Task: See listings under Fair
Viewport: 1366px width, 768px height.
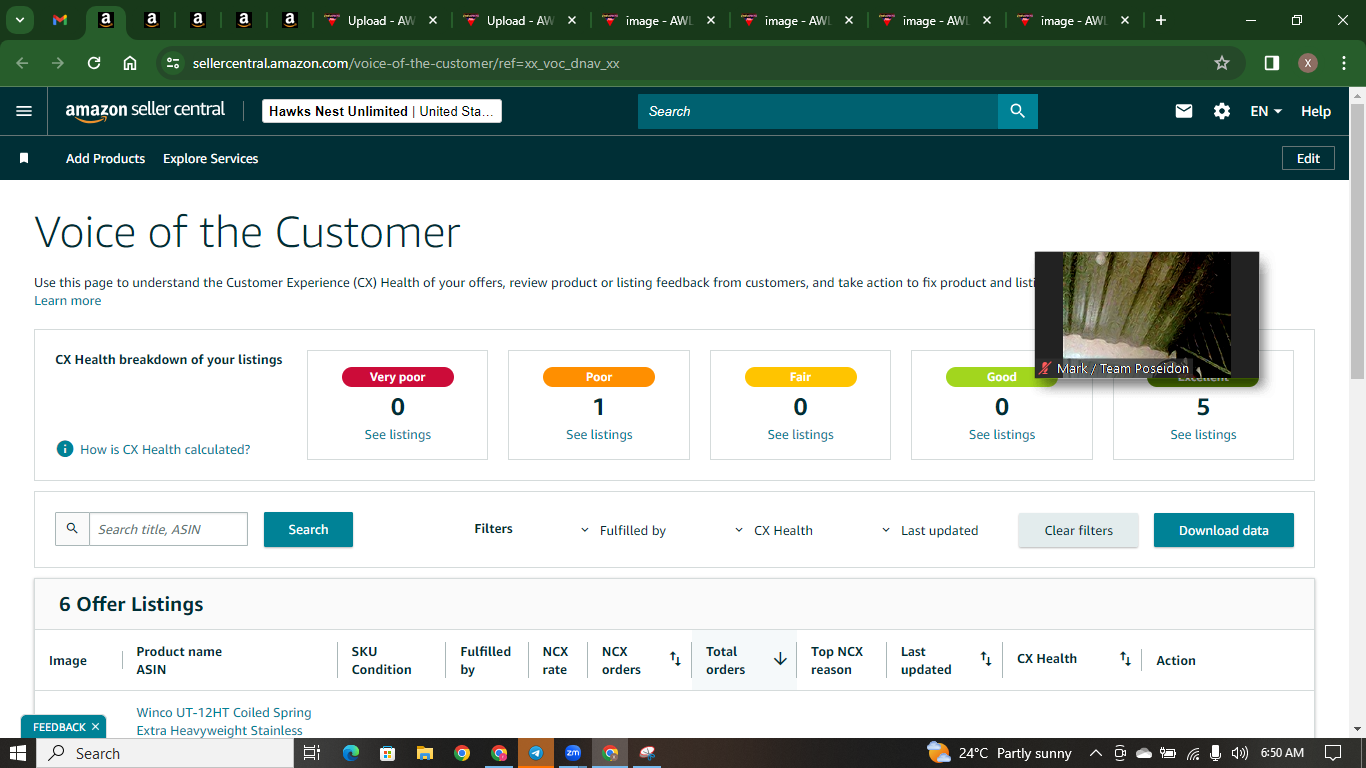Action: pos(800,434)
